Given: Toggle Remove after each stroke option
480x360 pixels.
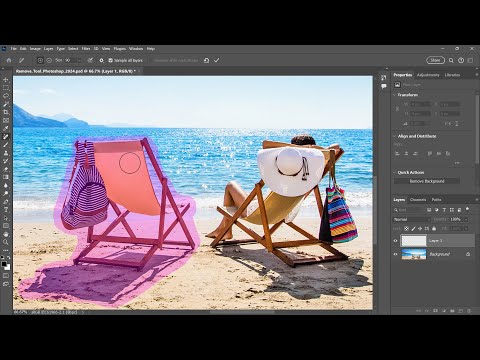Looking at the screenshot, I should tap(176, 60).
